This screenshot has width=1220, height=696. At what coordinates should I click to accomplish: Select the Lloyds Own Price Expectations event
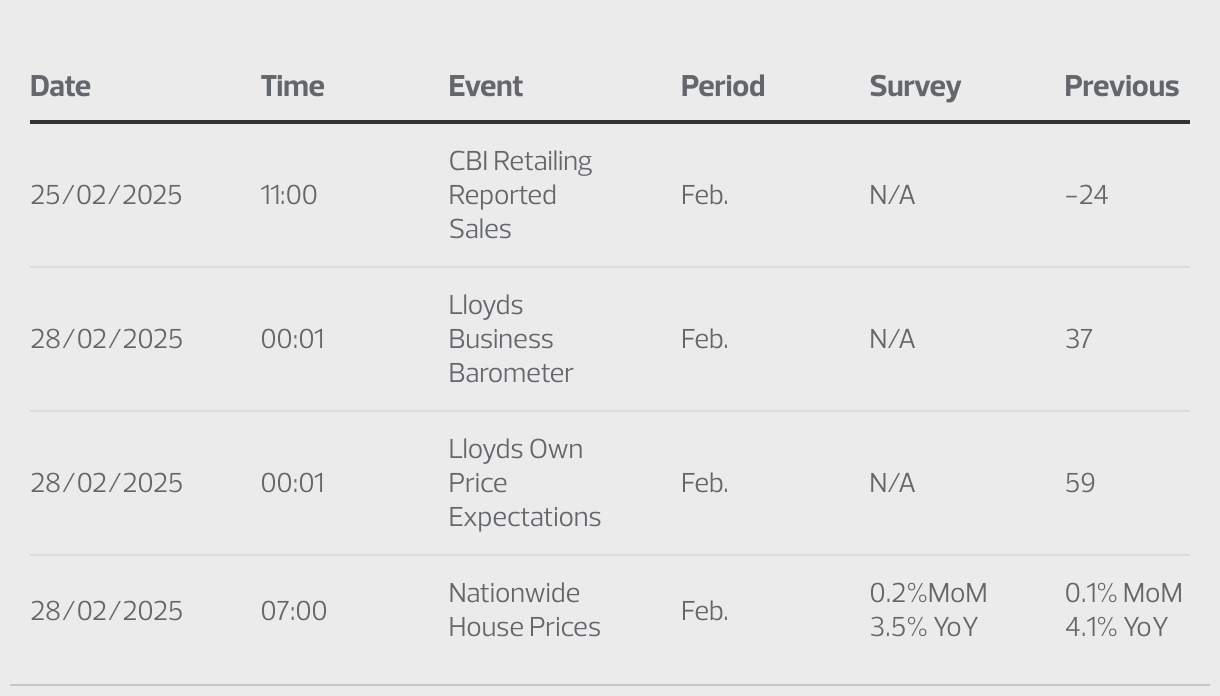pos(524,483)
